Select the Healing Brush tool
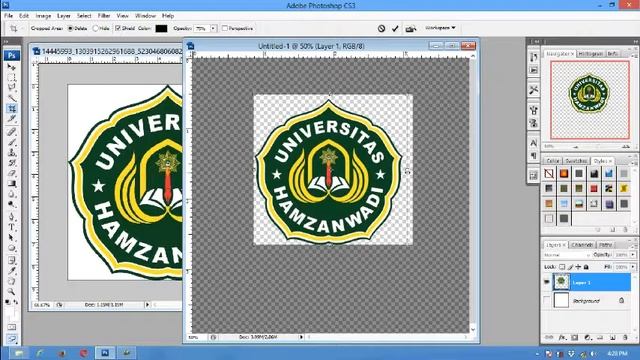 point(12,132)
